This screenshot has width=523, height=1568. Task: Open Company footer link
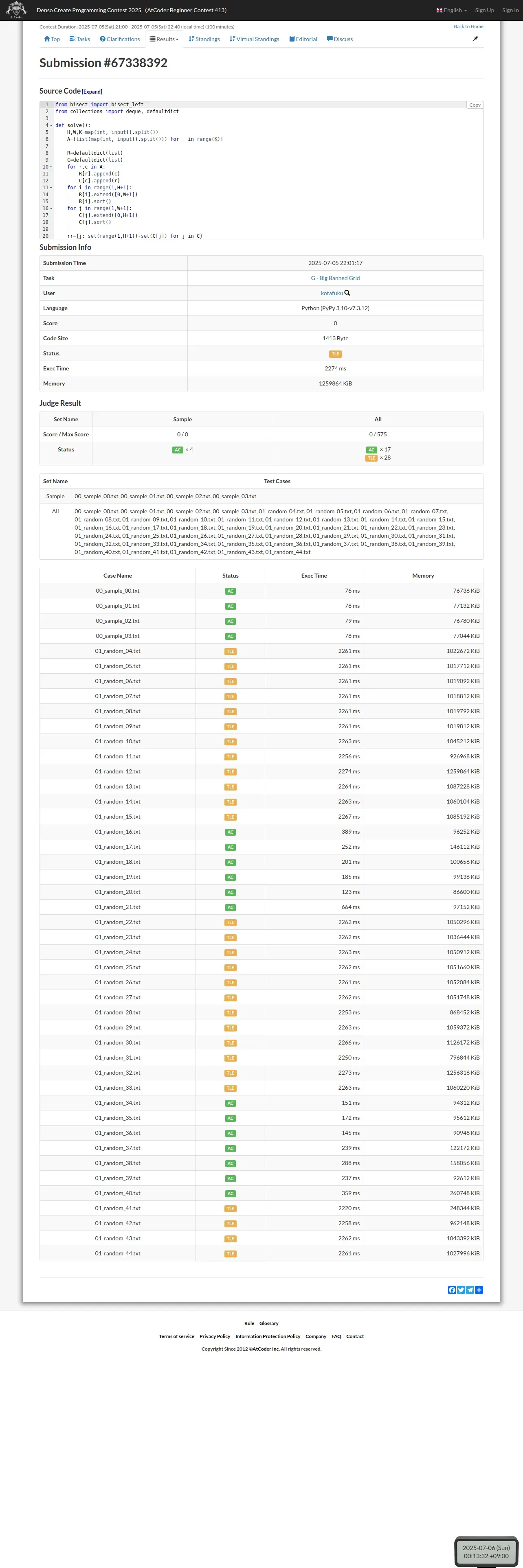tap(316, 1337)
